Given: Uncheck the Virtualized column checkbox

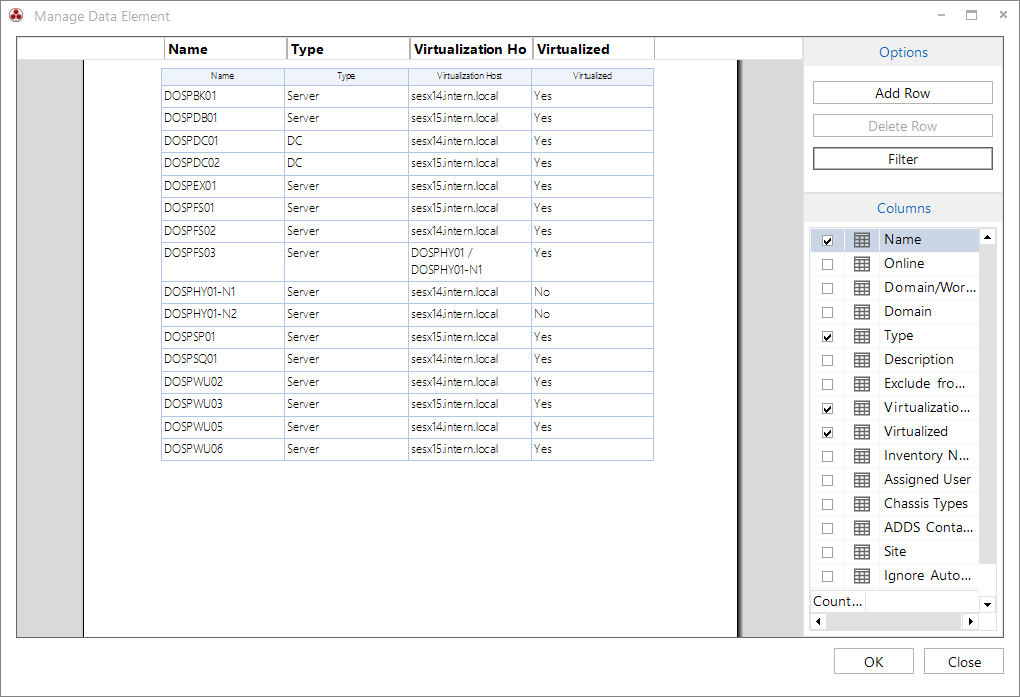Looking at the screenshot, I should point(827,433).
